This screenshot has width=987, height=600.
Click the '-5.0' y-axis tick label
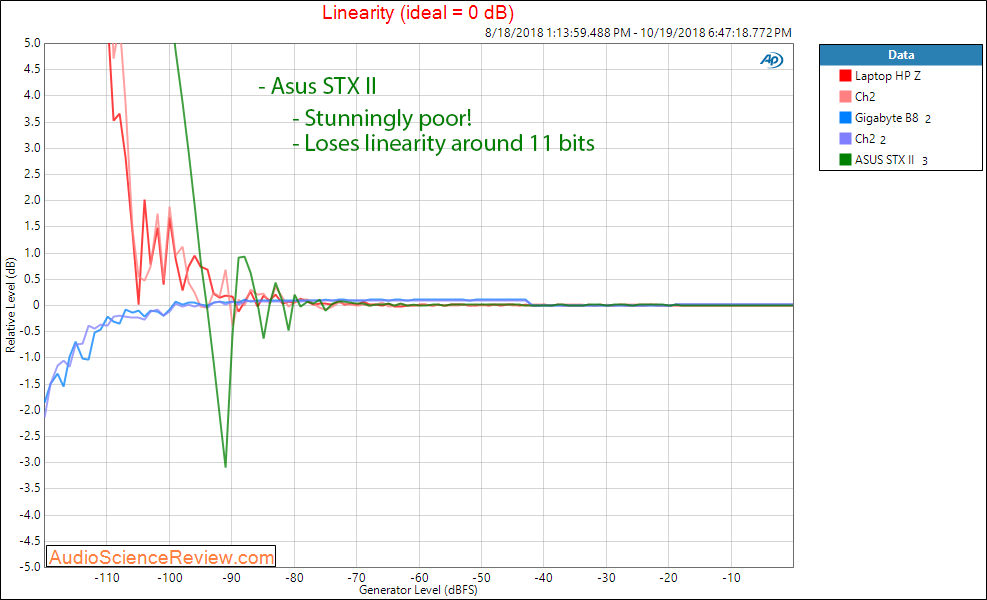point(30,566)
